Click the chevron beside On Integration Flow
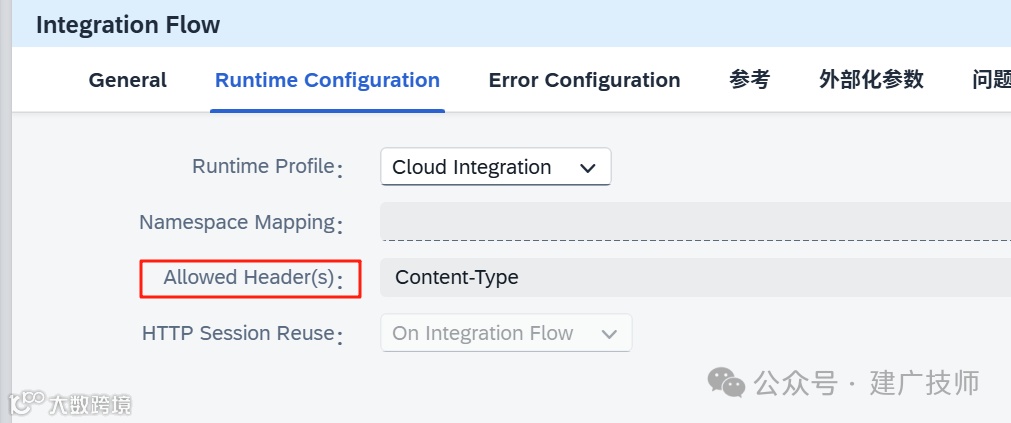This screenshot has width=1011, height=423. (609, 334)
